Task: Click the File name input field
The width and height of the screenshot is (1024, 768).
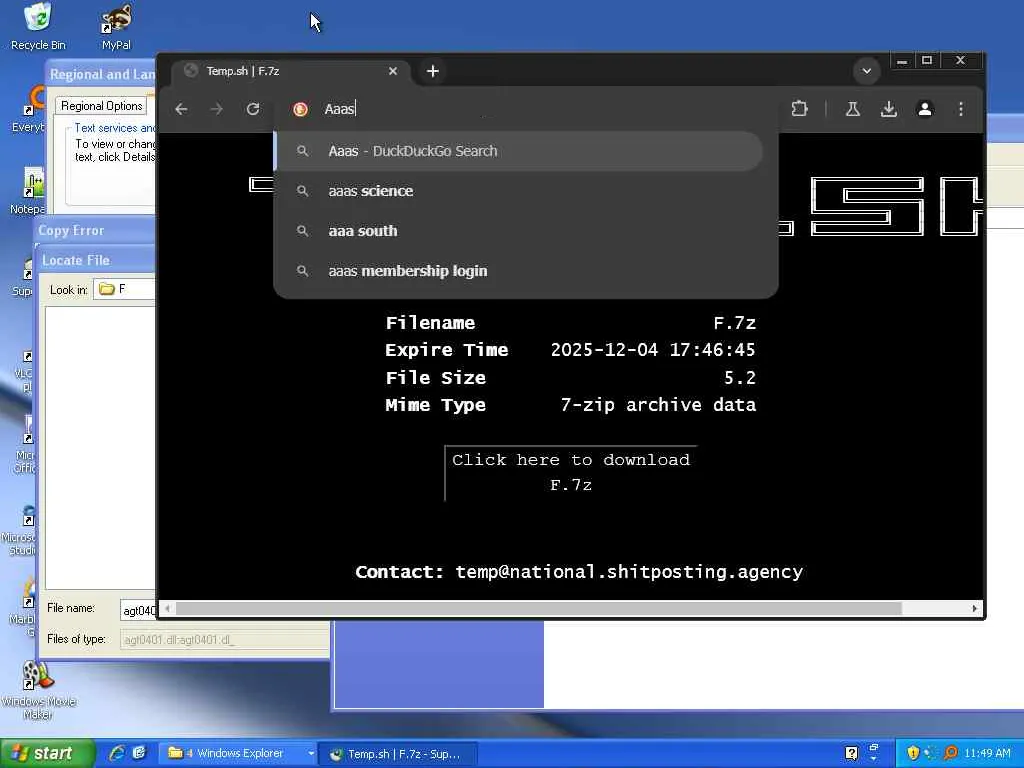Action: click(x=138, y=610)
